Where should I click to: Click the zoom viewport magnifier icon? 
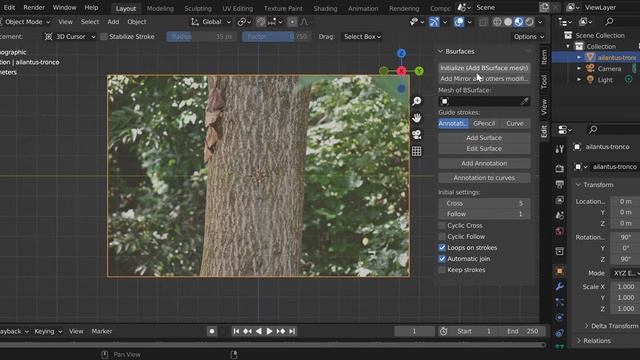(417, 101)
